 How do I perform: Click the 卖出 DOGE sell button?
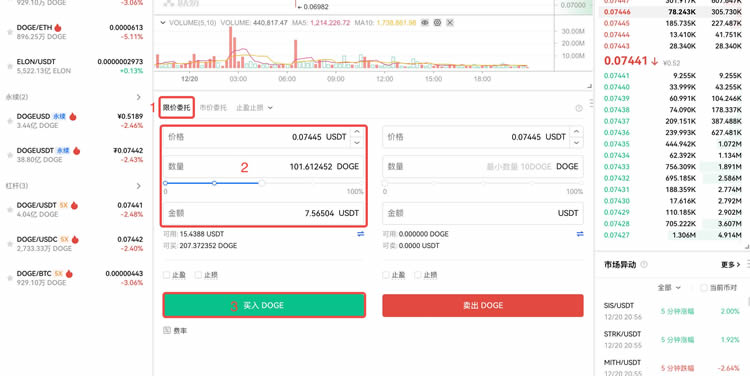483,305
